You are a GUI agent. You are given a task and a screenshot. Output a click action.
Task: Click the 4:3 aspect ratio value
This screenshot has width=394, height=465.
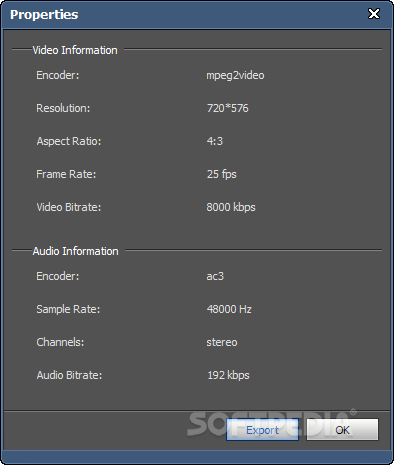coord(215,141)
